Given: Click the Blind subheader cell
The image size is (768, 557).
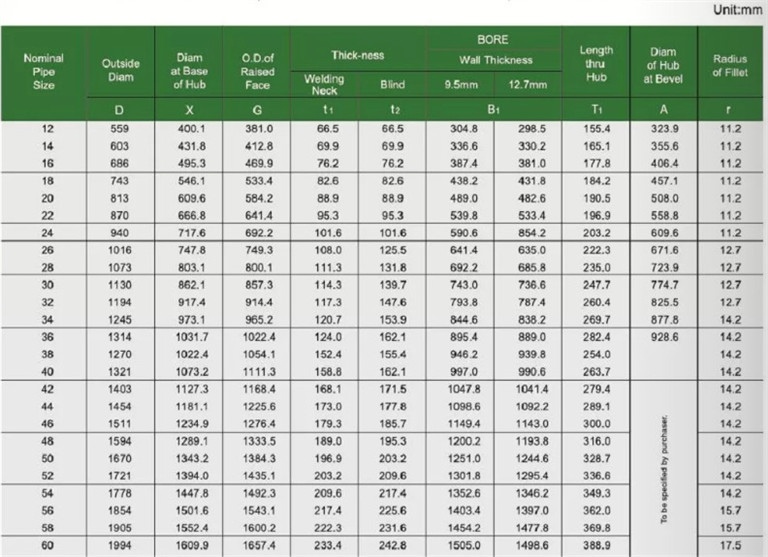Looking at the screenshot, I should pyautogui.click(x=392, y=85).
